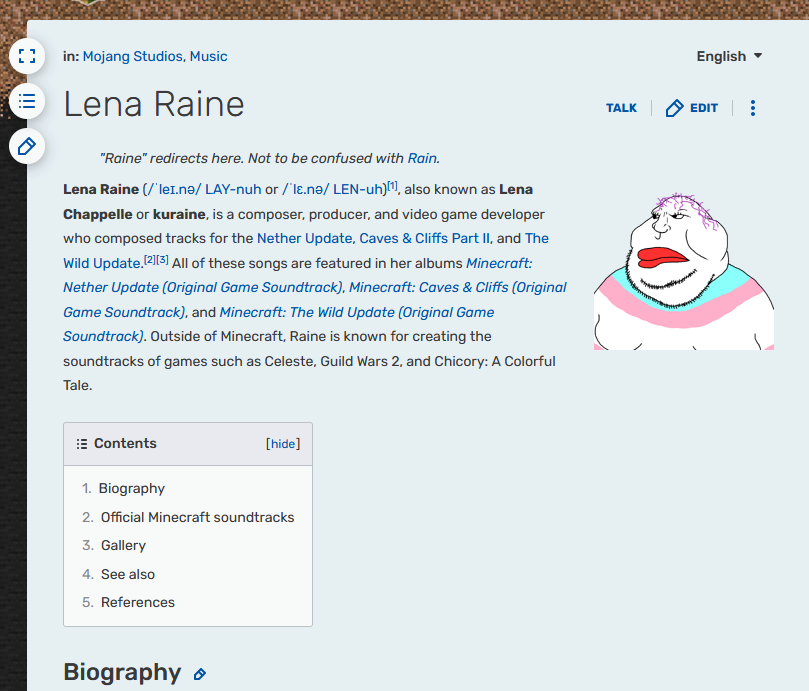The height and width of the screenshot is (691, 809).
Task: Click the EDIT pencil button
Action: click(x=692, y=108)
